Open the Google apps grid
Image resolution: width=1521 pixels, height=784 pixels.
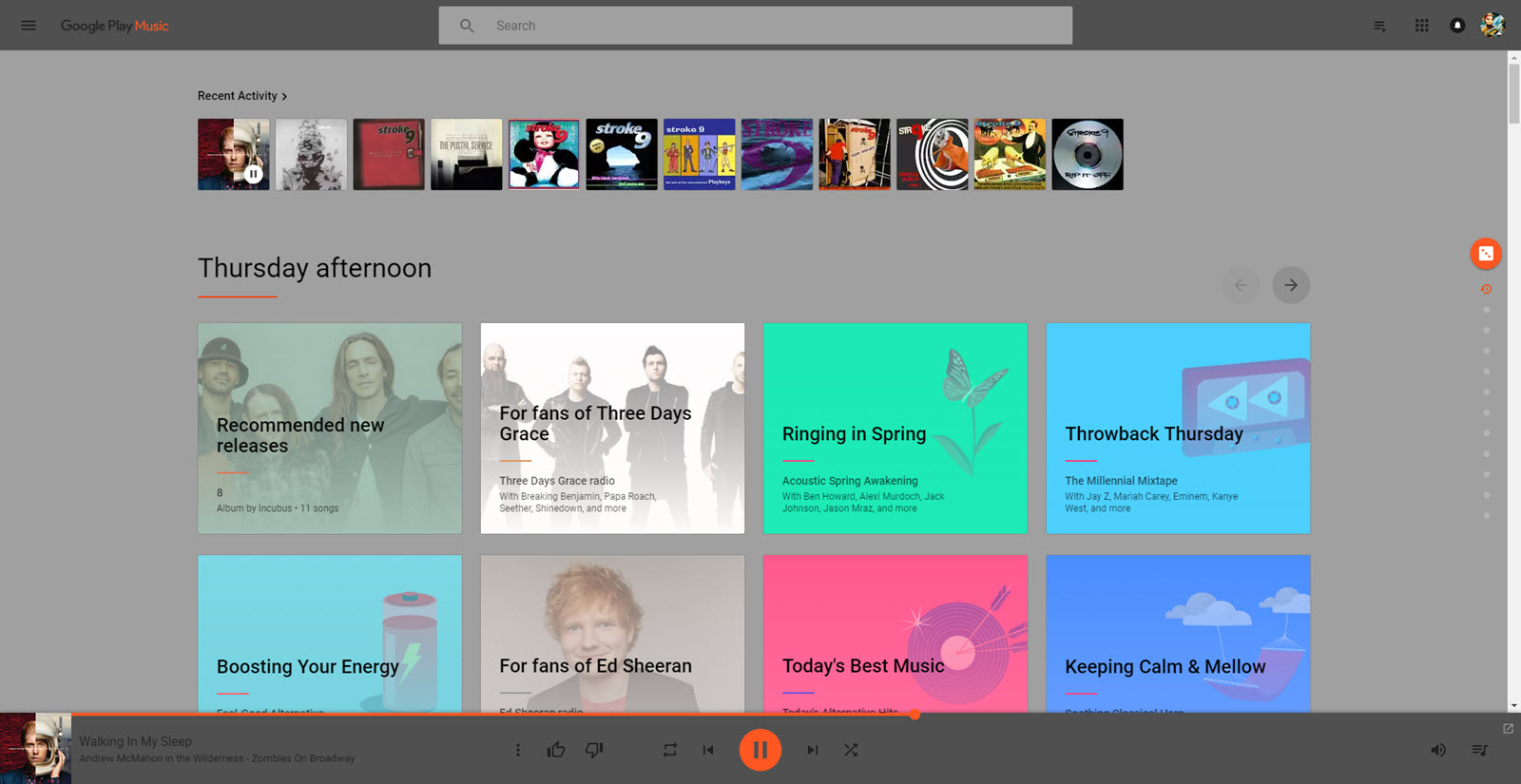tap(1421, 26)
